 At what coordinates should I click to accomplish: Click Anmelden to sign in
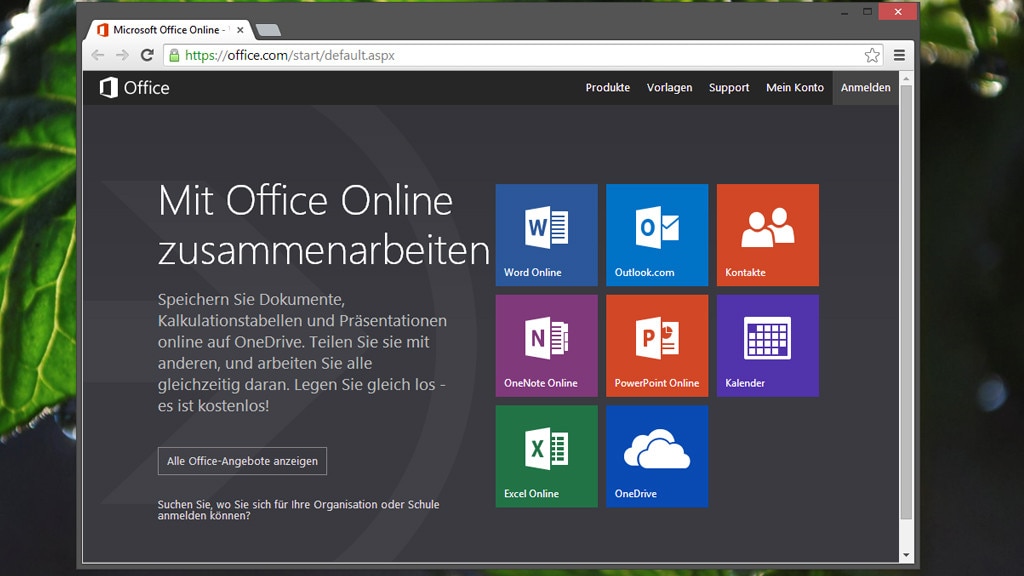click(865, 88)
